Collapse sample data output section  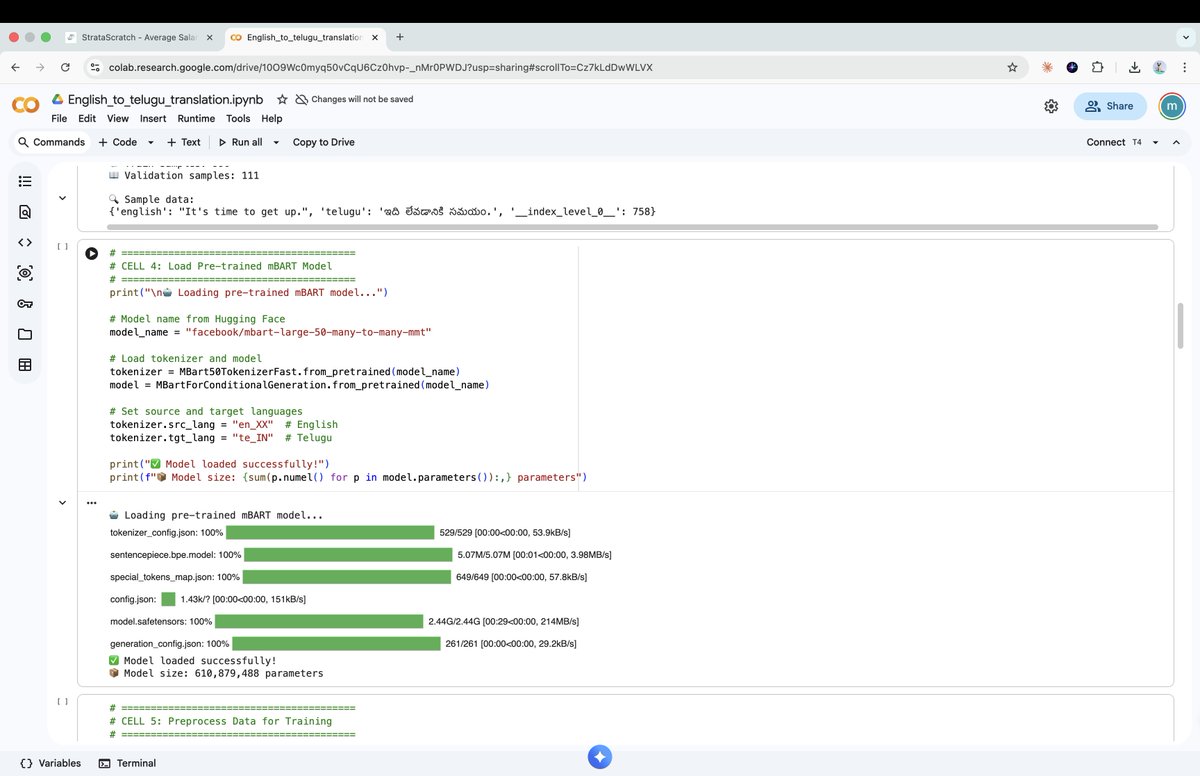(63, 198)
